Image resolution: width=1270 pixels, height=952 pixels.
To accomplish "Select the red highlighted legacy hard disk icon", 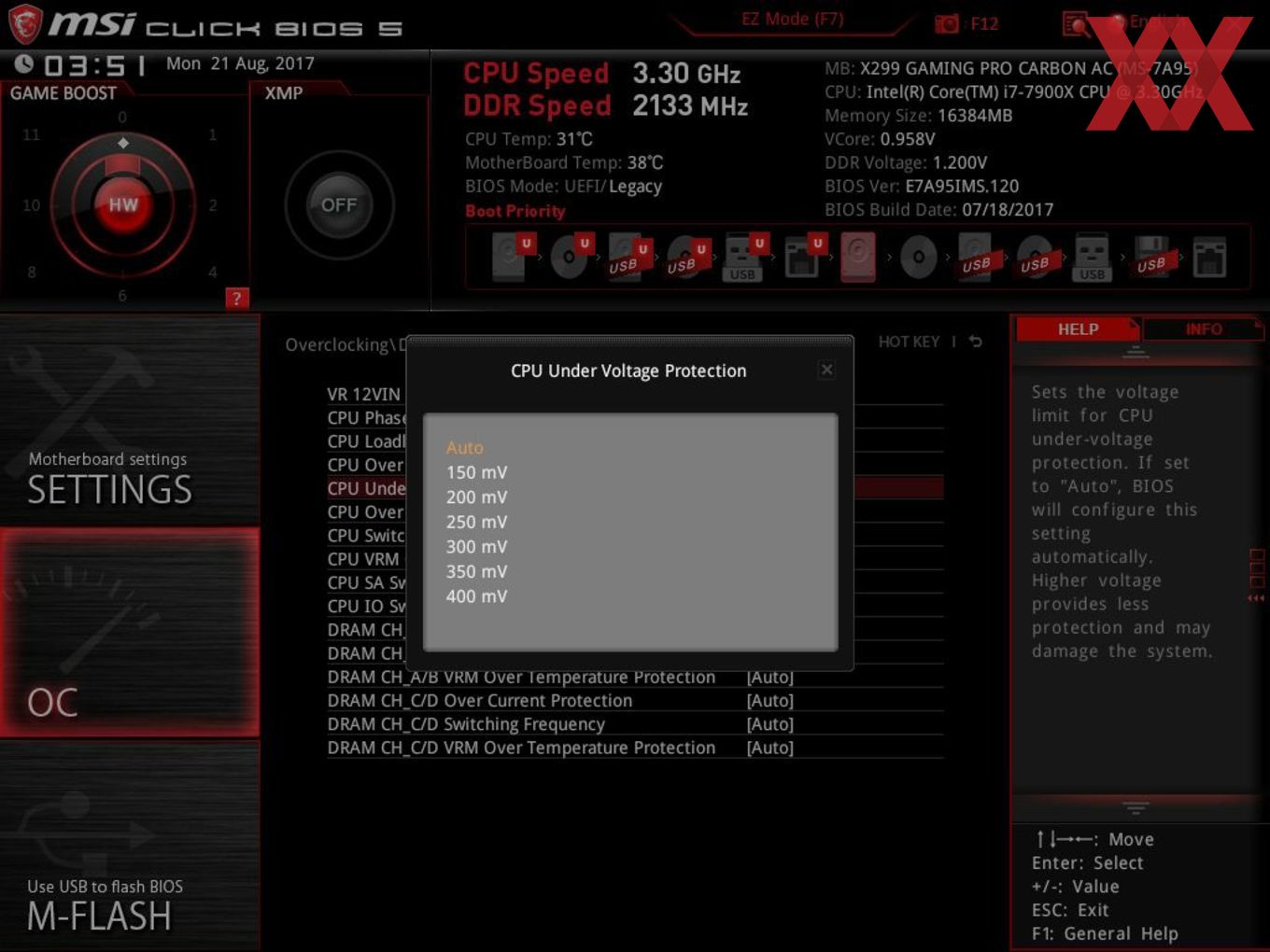I will [x=858, y=257].
